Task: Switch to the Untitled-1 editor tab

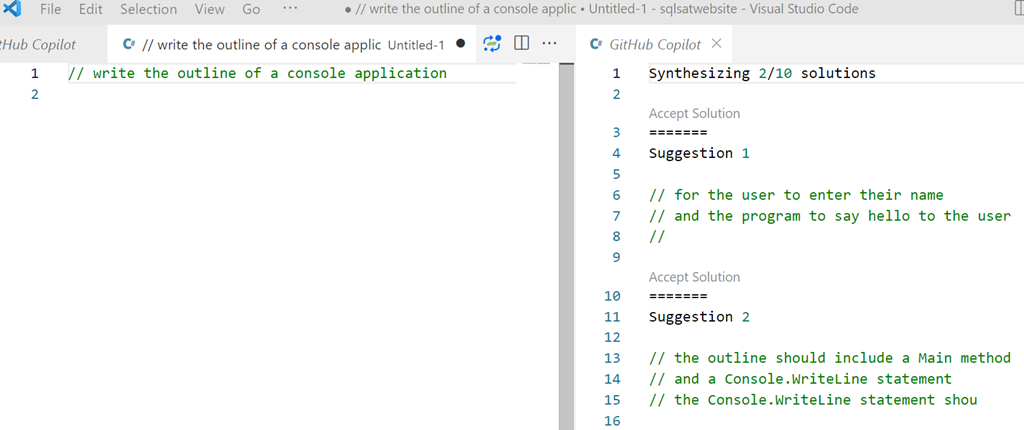Action: pyautogui.click(x=290, y=45)
